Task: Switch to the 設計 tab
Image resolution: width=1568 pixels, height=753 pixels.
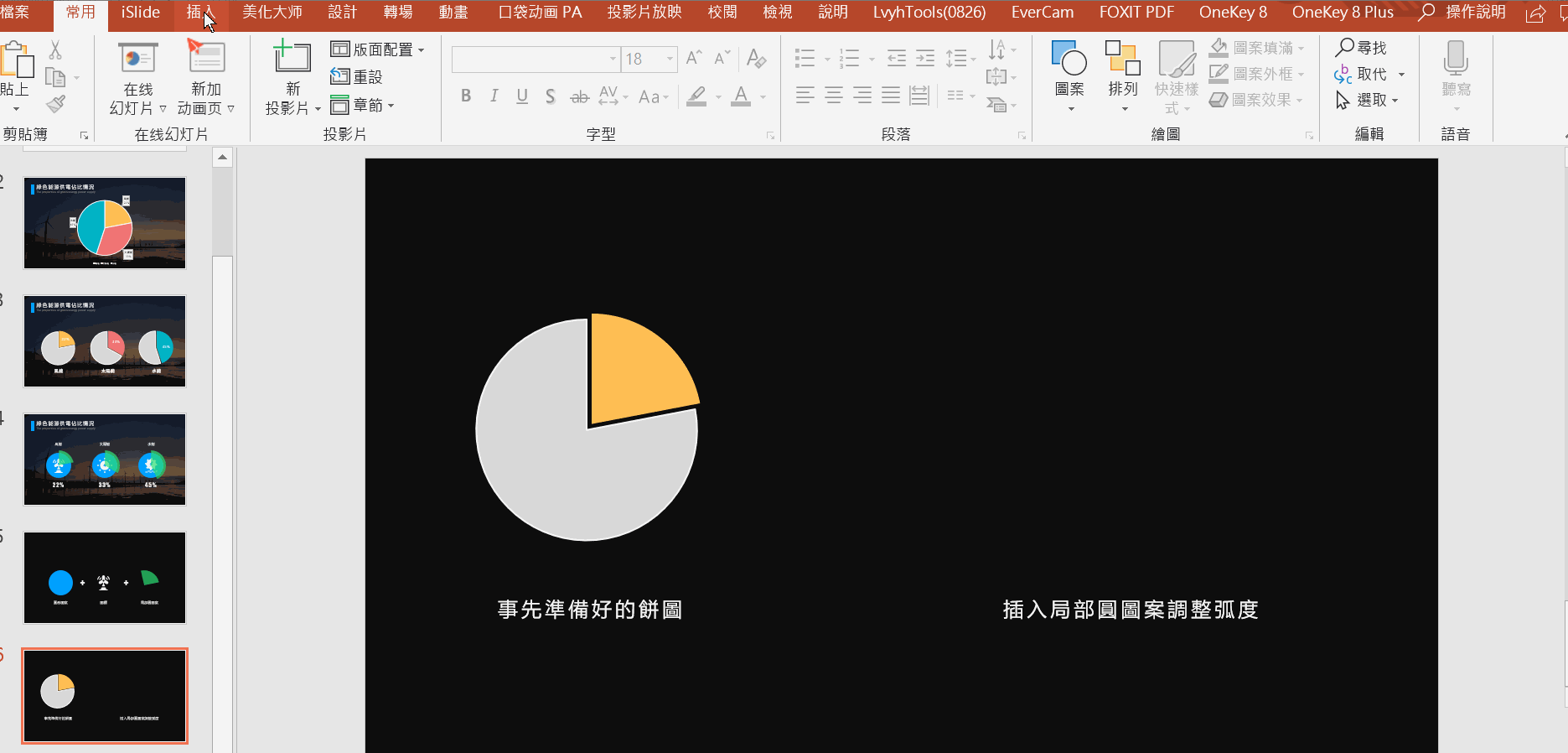Action: click(x=342, y=13)
